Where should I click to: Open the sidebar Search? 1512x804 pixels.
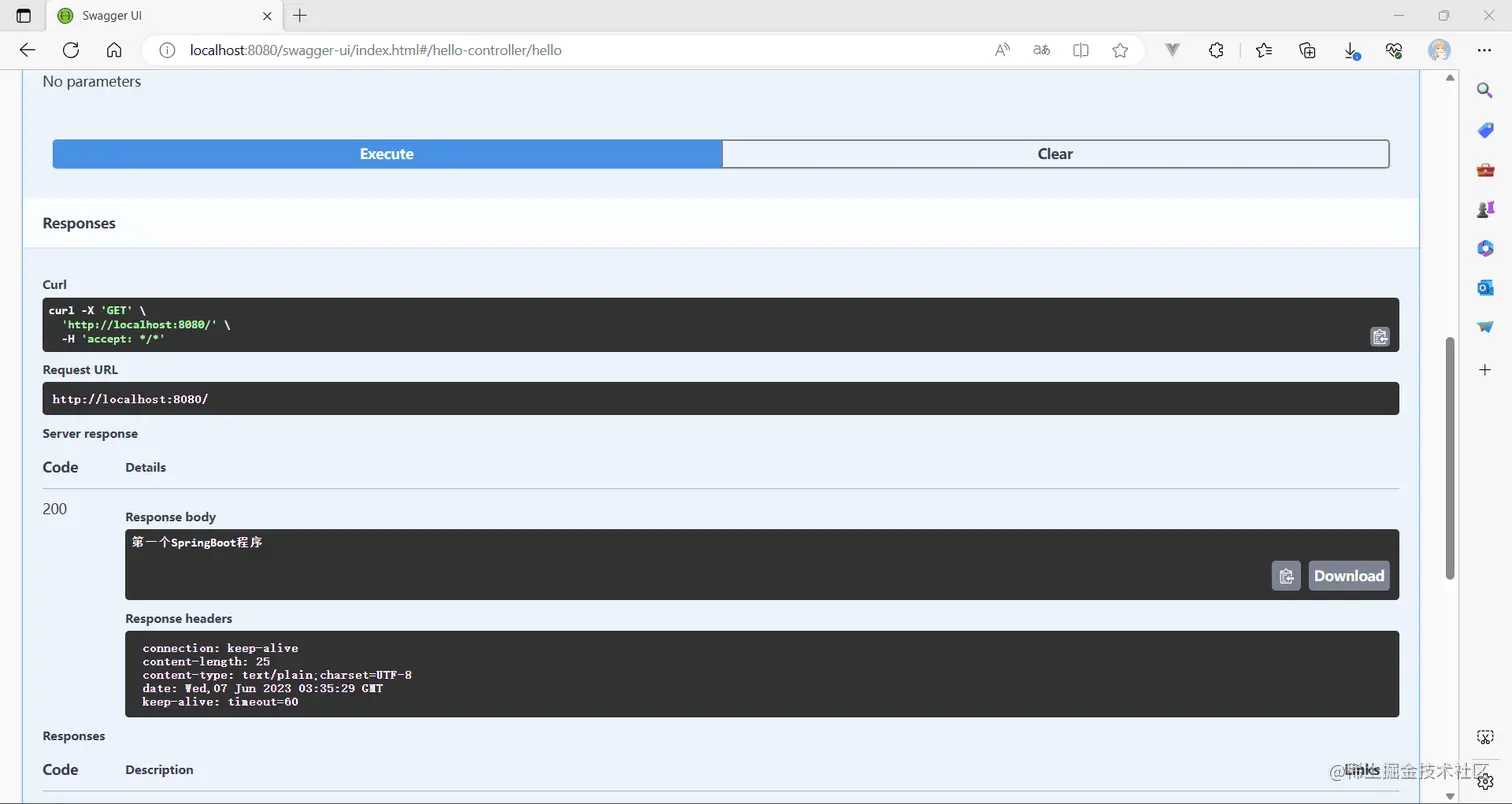coord(1485,91)
